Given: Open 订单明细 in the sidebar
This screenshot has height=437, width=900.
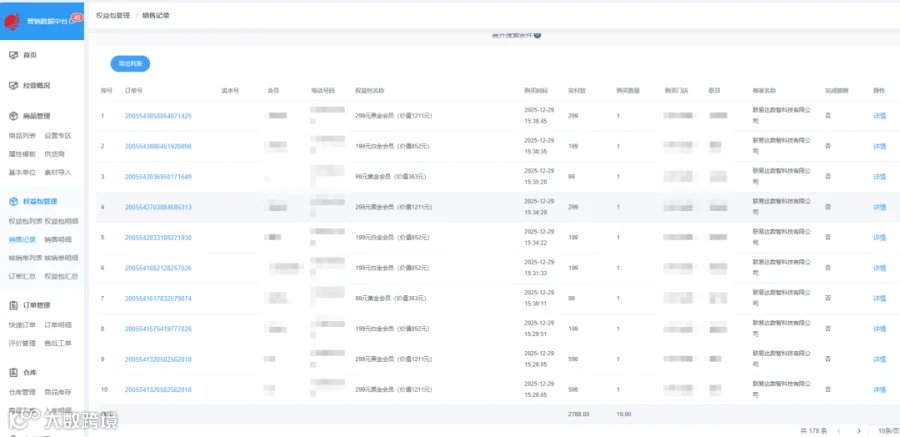Looking at the screenshot, I should 58,325.
